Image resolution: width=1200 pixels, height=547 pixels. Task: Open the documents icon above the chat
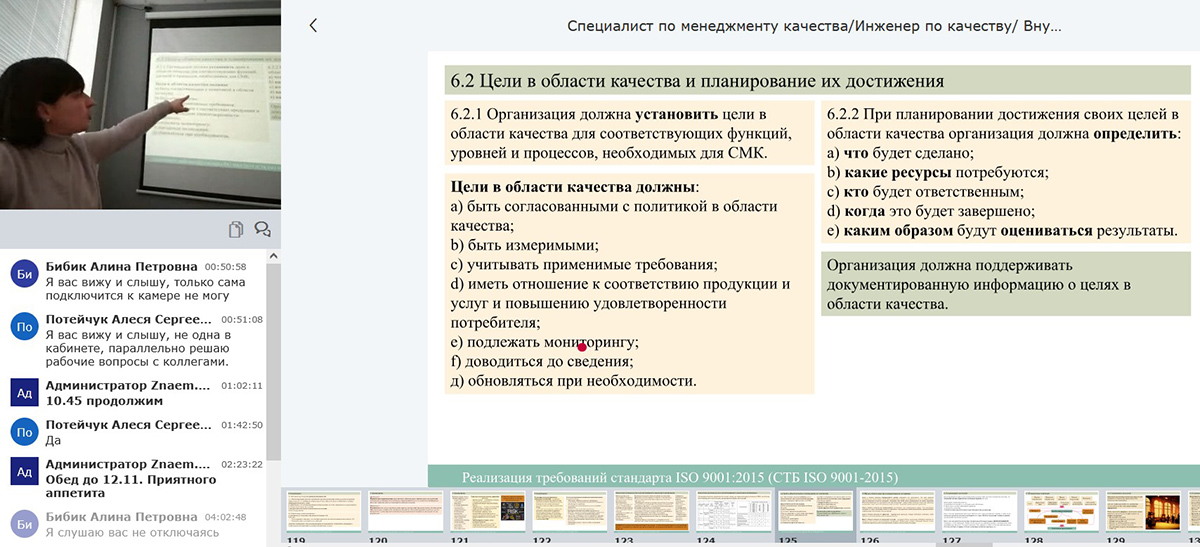click(x=236, y=229)
